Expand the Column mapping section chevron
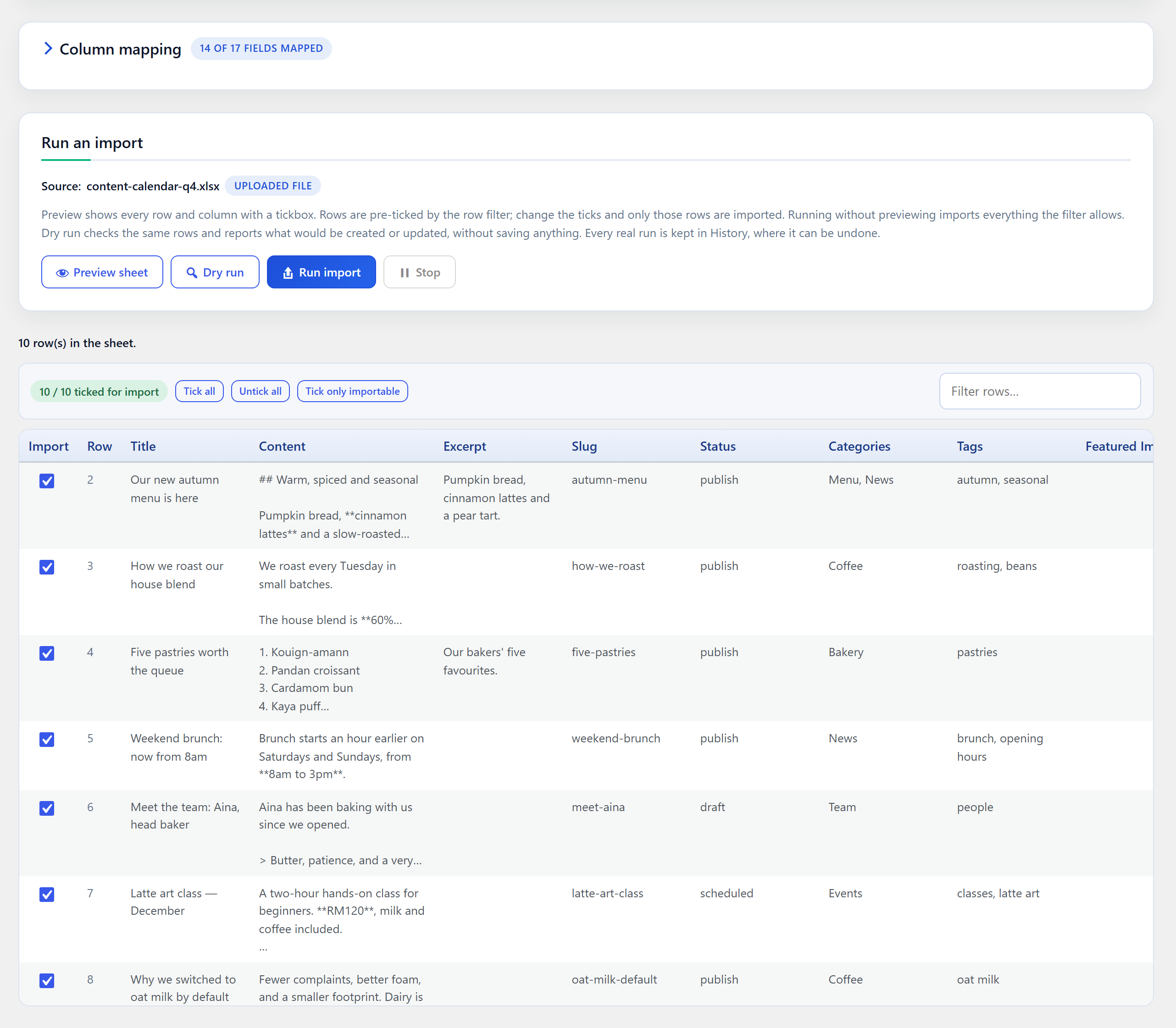The height and width of the screenshot is (1028, 1176). tap(48, 49)
